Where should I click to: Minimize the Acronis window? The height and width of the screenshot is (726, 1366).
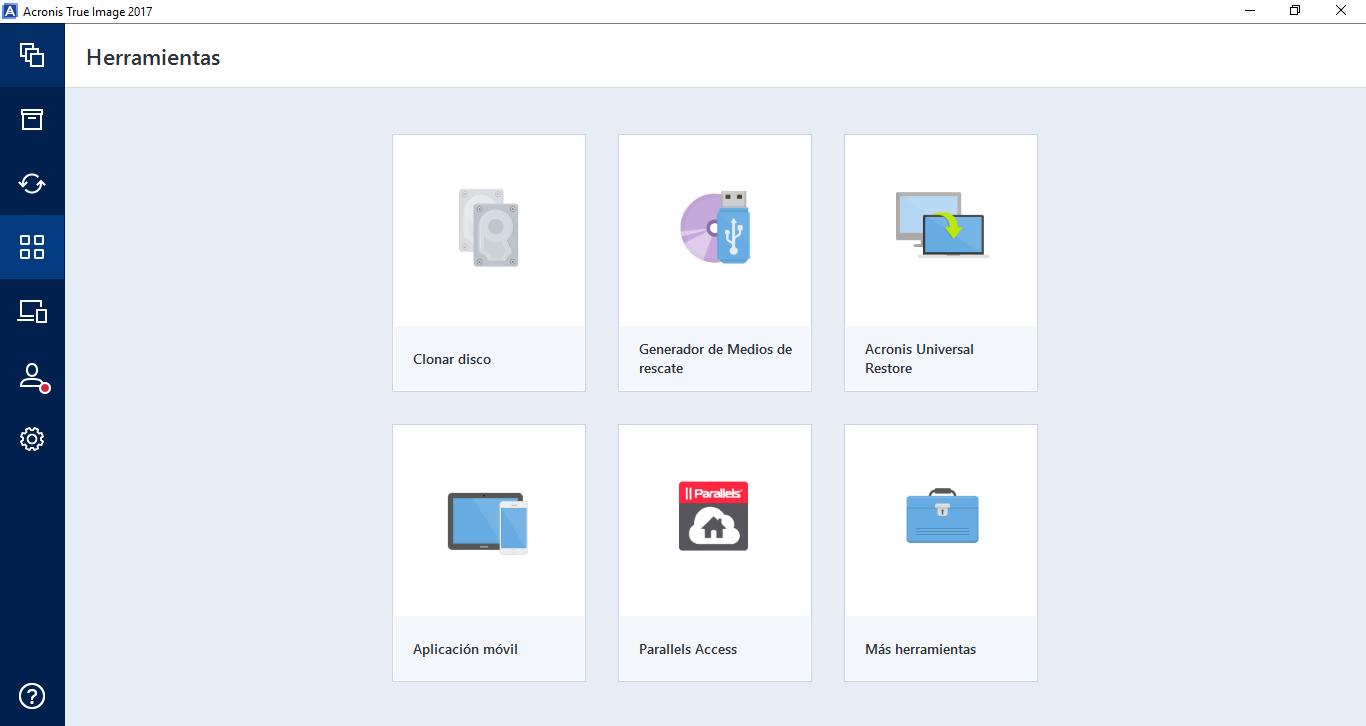(1250, 11)
